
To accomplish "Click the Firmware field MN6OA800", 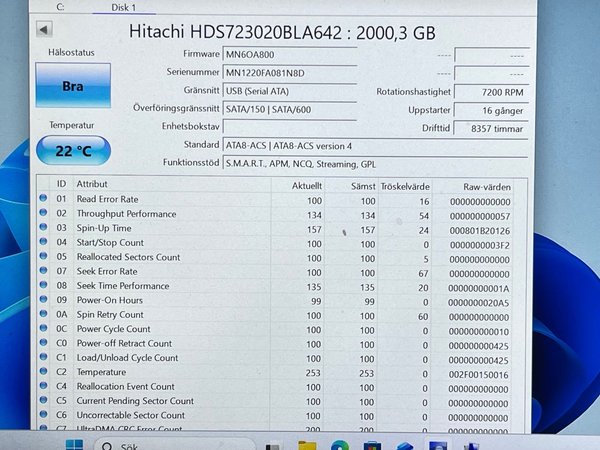I will point(288,52).
